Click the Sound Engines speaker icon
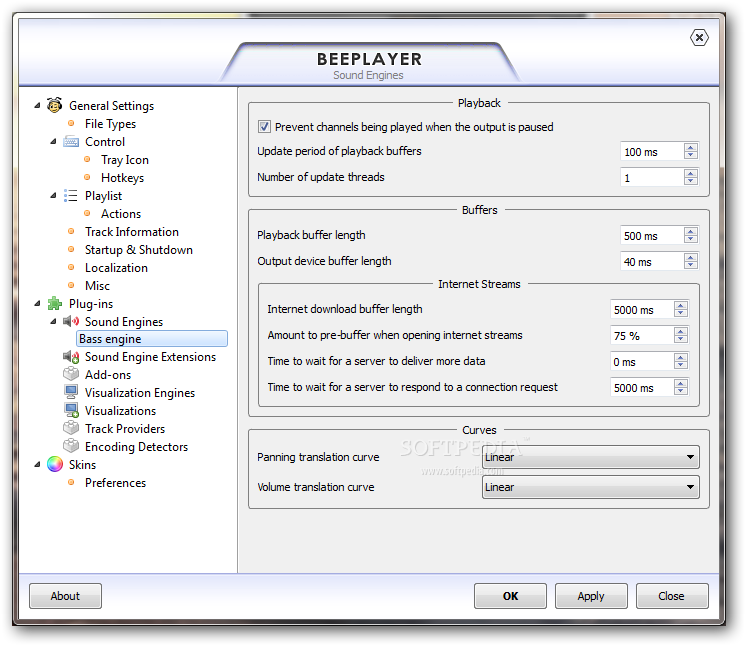This screenshot has width=746, height=646. click(x=71, y=322)
